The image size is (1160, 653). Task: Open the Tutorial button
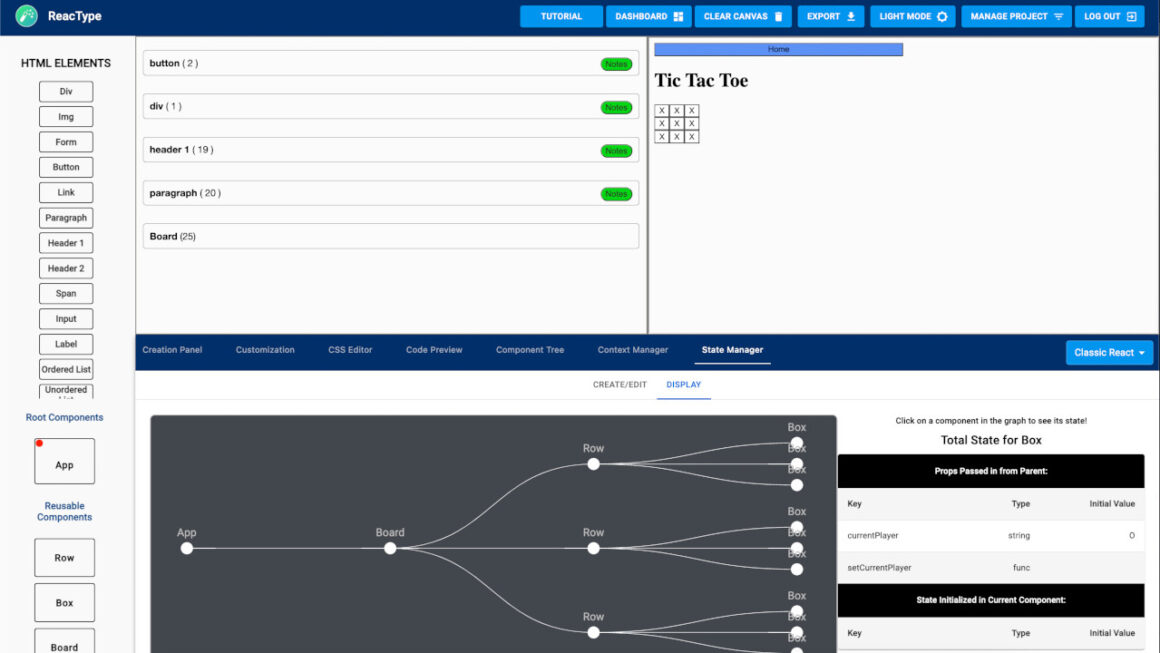point(561,17)
